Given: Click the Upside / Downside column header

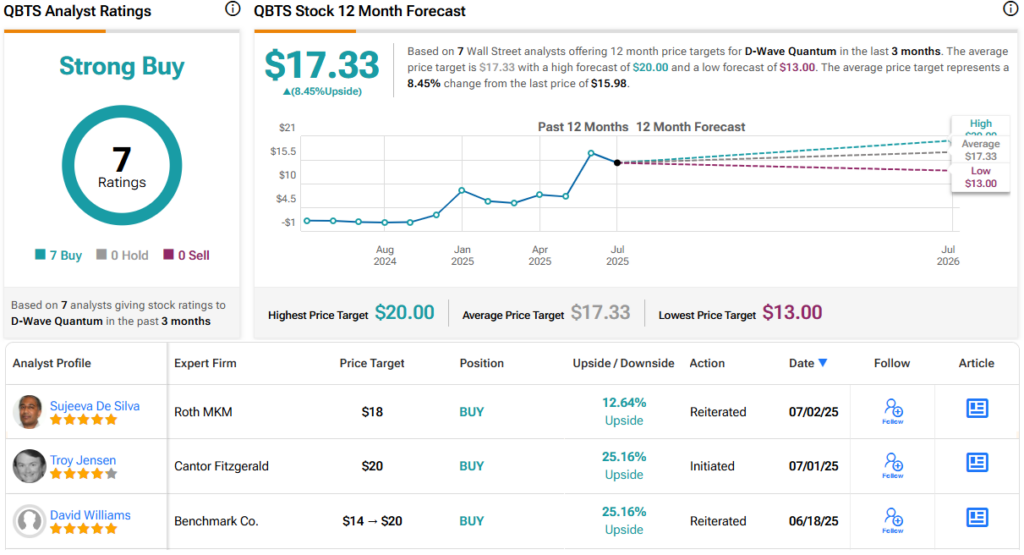Looking at the screenshot, I should 623,363.
